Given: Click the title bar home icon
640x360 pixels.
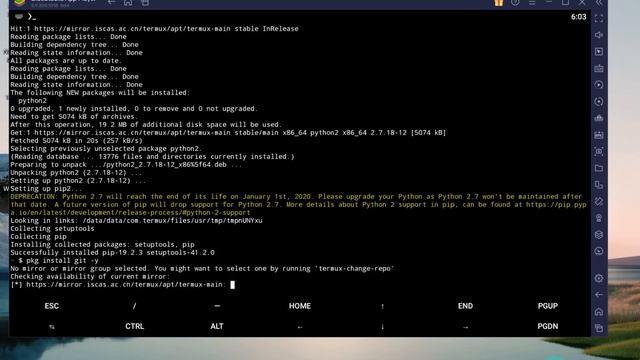Looking at the screenshot, I should click(x=128, y=3).
